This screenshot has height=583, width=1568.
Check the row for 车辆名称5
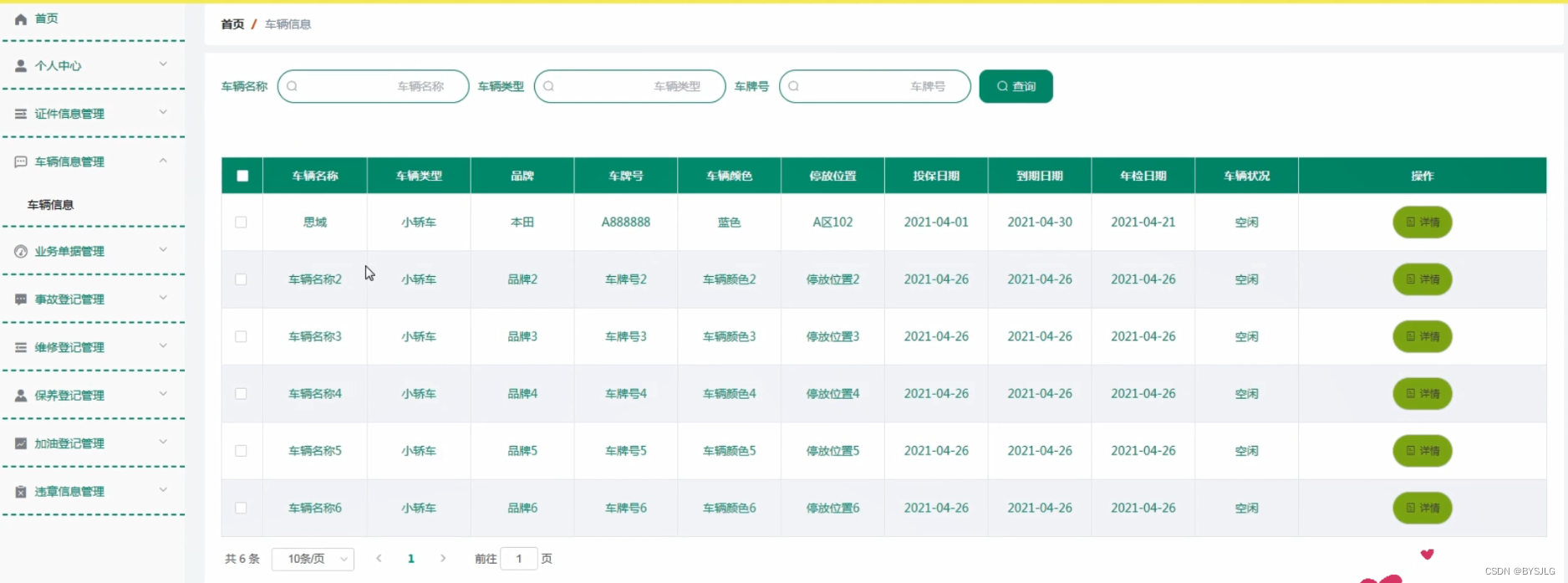241,451
